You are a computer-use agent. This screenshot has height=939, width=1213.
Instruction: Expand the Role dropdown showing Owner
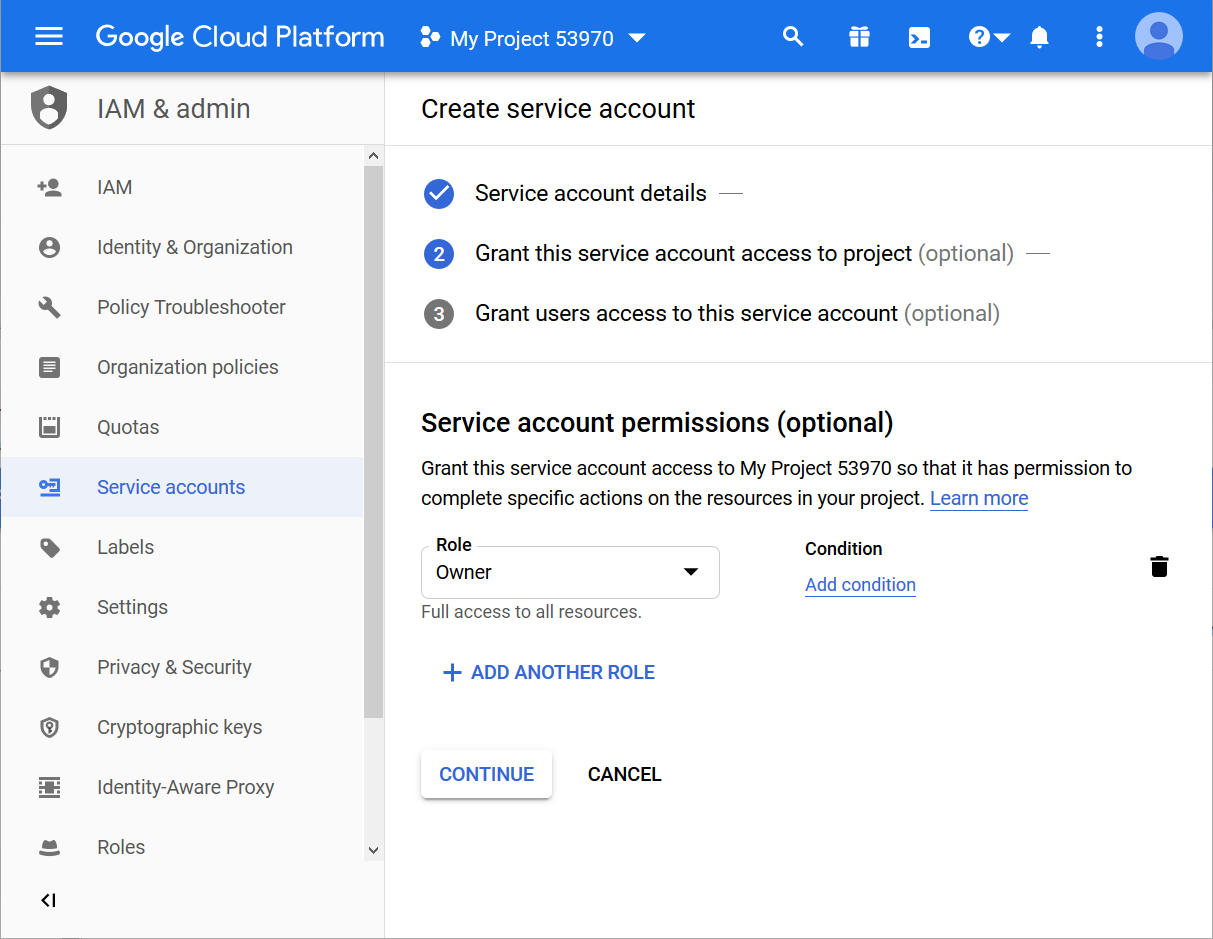[x=570, y=572]
